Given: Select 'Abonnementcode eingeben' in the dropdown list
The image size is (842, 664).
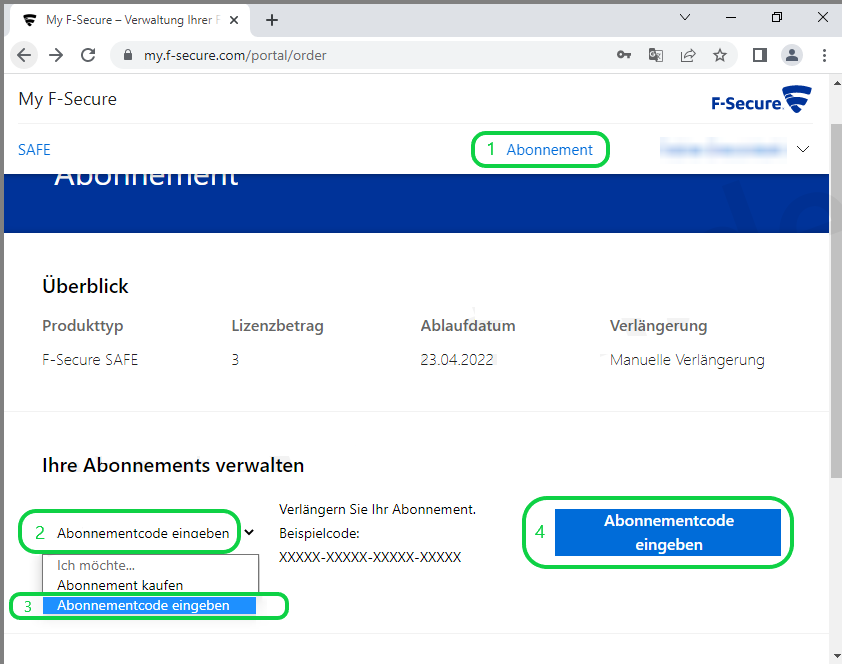Looking at the screenshot, I should pos(149,605).
